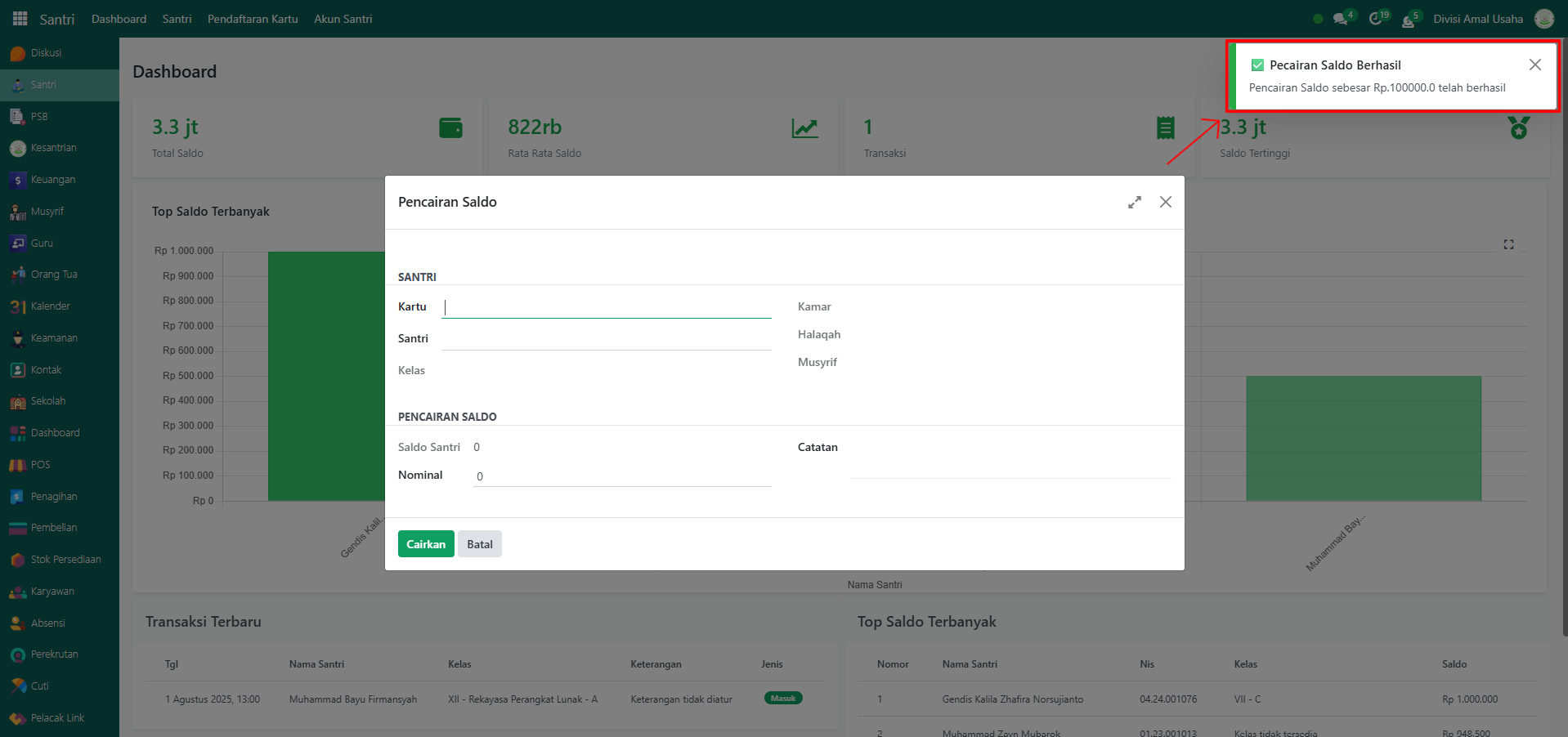Click the Batal button

pyautogui.click(x=479, y=544)
